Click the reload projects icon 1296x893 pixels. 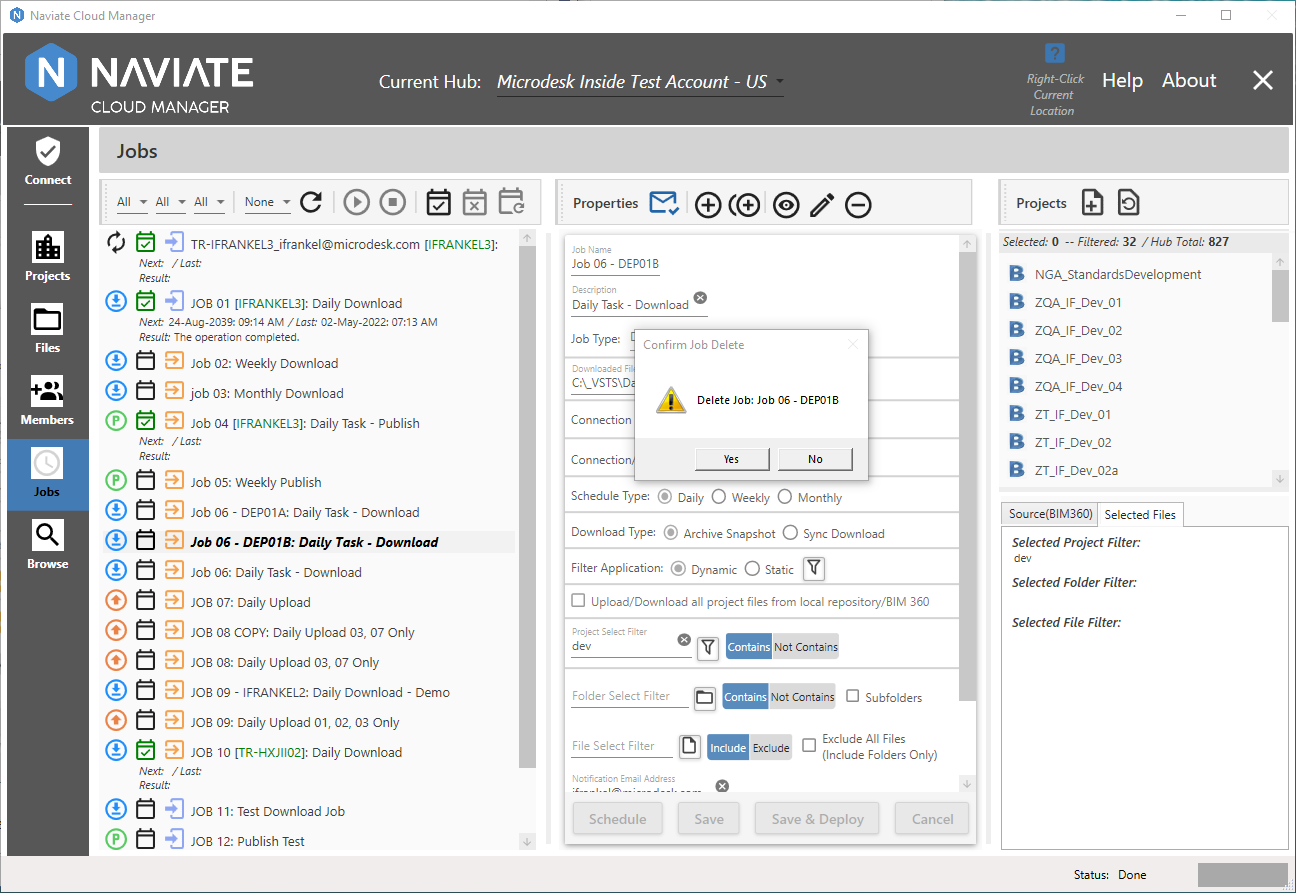coord(1128,203)
